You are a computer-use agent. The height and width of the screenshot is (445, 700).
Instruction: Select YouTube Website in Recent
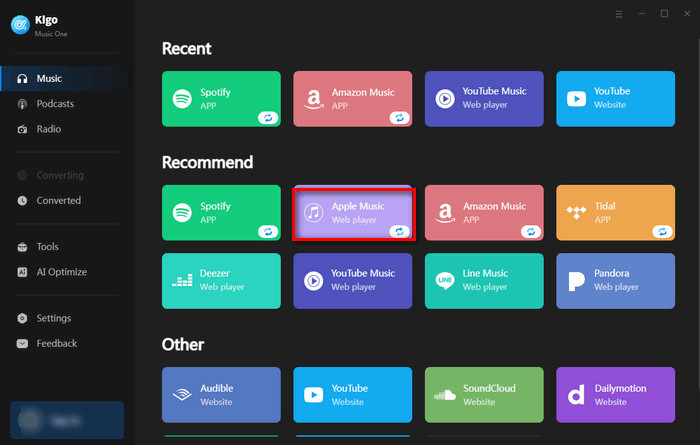[x=616, y=99]
